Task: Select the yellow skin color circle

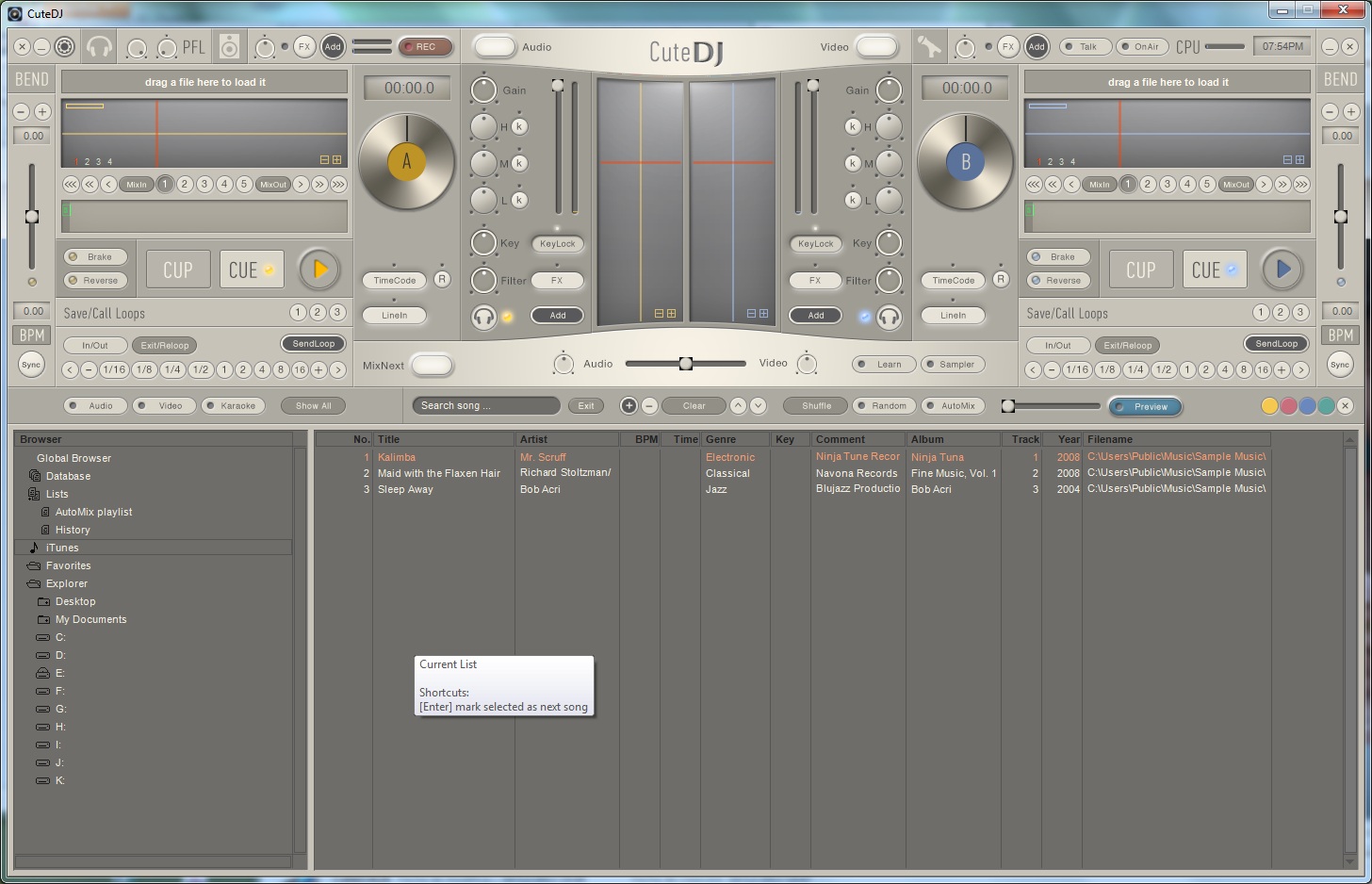Action: tap(1270, 405)
